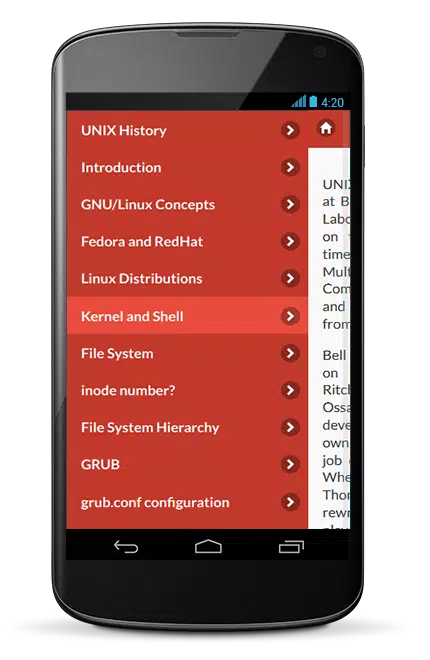This screenshot has height=660, width=430.
Task: Select grub.conf configuration topic
Action: [187, 502]
